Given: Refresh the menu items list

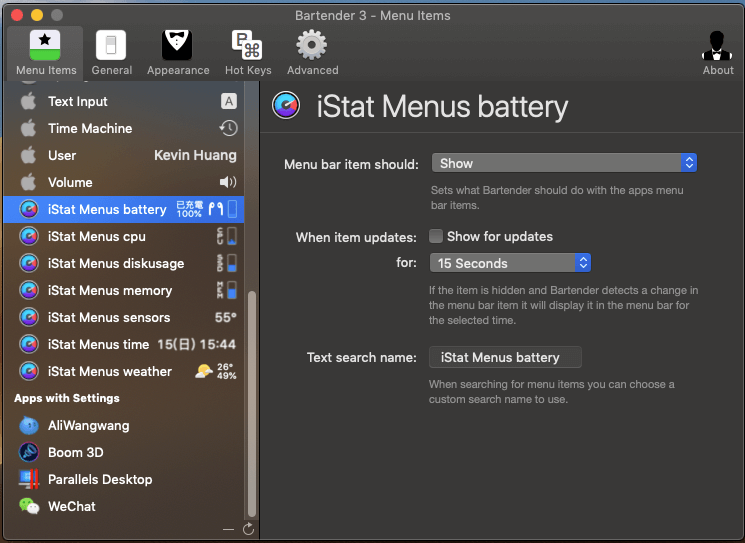Looking at the screenshot, I should click(x=248, y=529).
